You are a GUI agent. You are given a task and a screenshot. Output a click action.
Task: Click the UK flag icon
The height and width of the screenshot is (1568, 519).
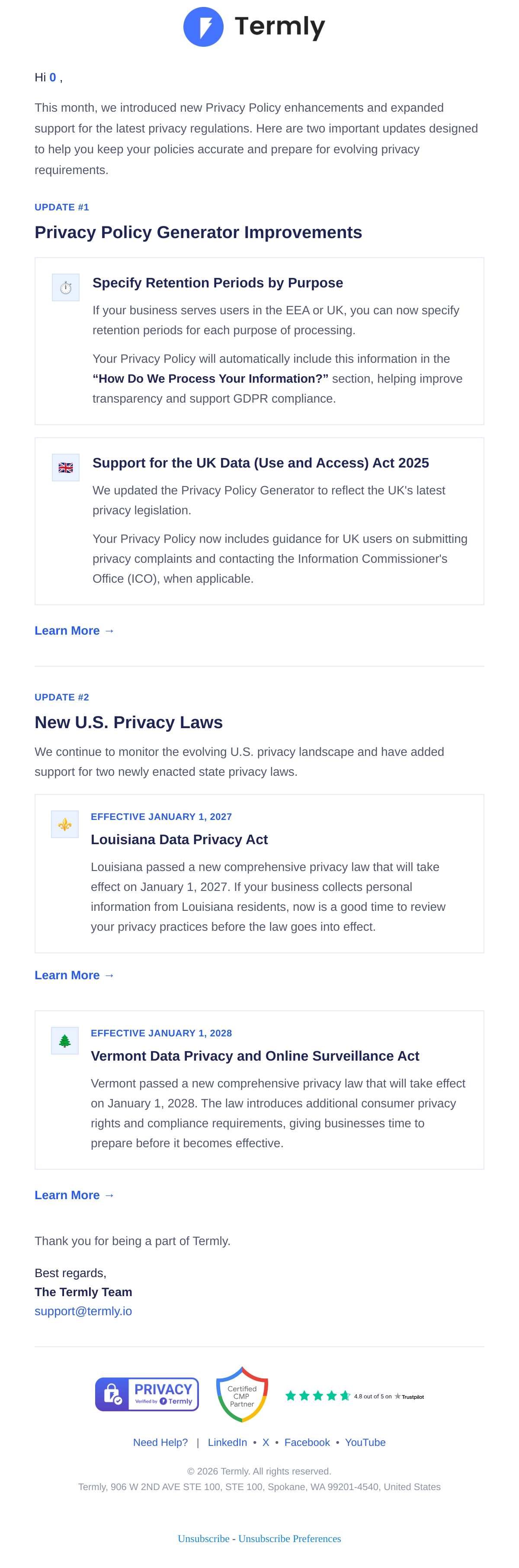[66, 468]
